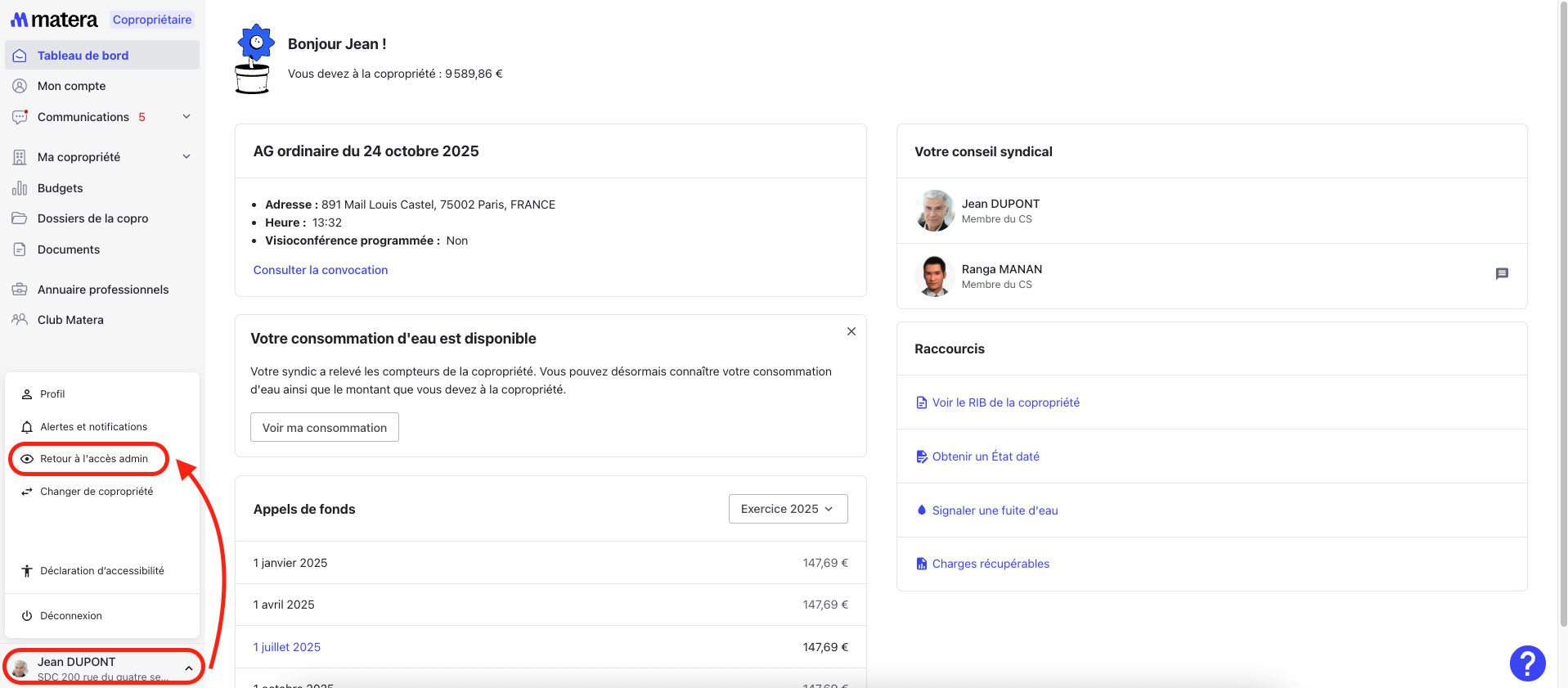
Task: Expand the Communications submenu
Action: pyautogui.click(x=186, y=117)
